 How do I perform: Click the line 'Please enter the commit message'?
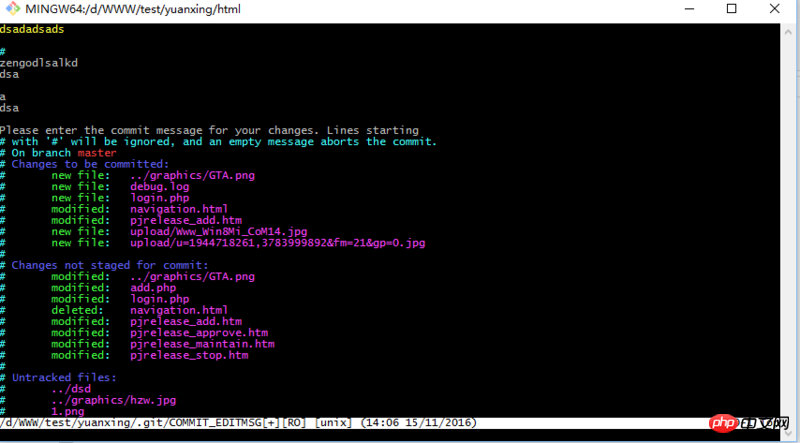(209, 130)
